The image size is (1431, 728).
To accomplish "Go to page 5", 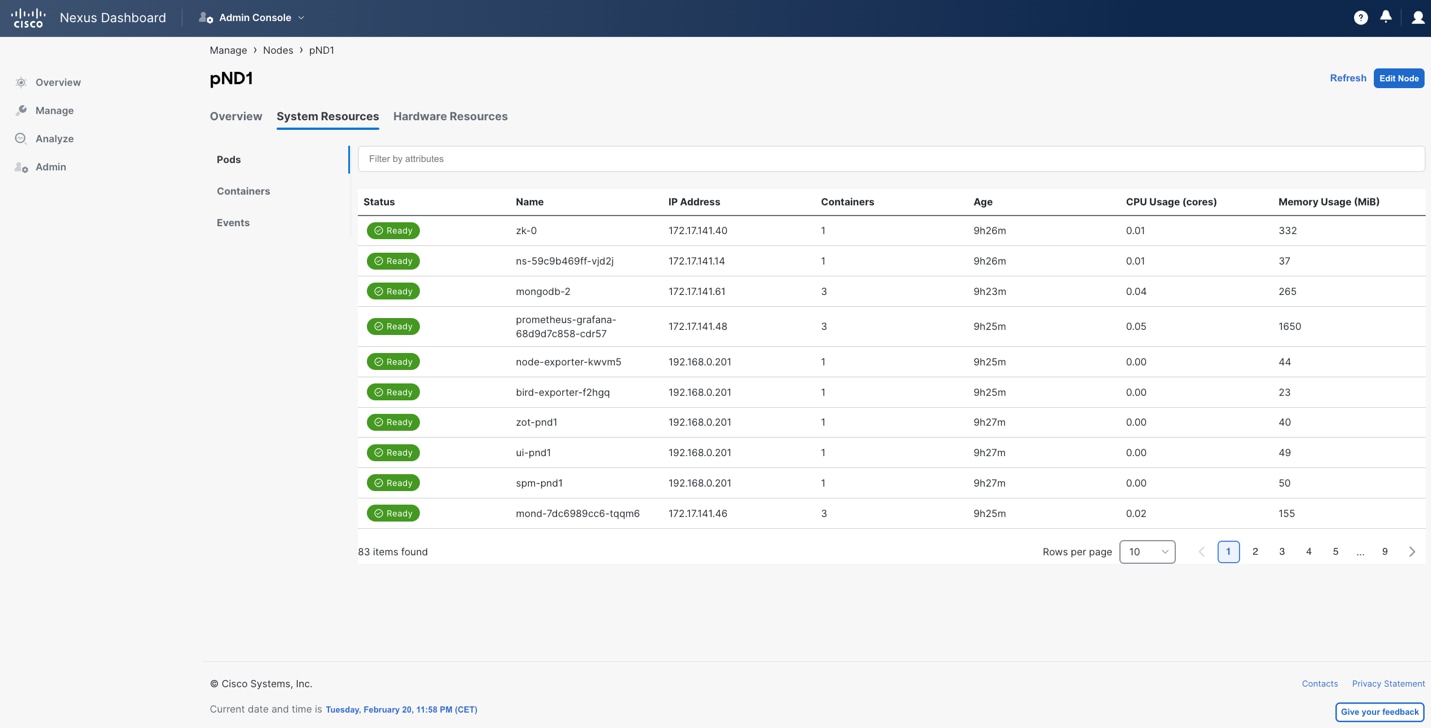I will tap(1336, 552).
